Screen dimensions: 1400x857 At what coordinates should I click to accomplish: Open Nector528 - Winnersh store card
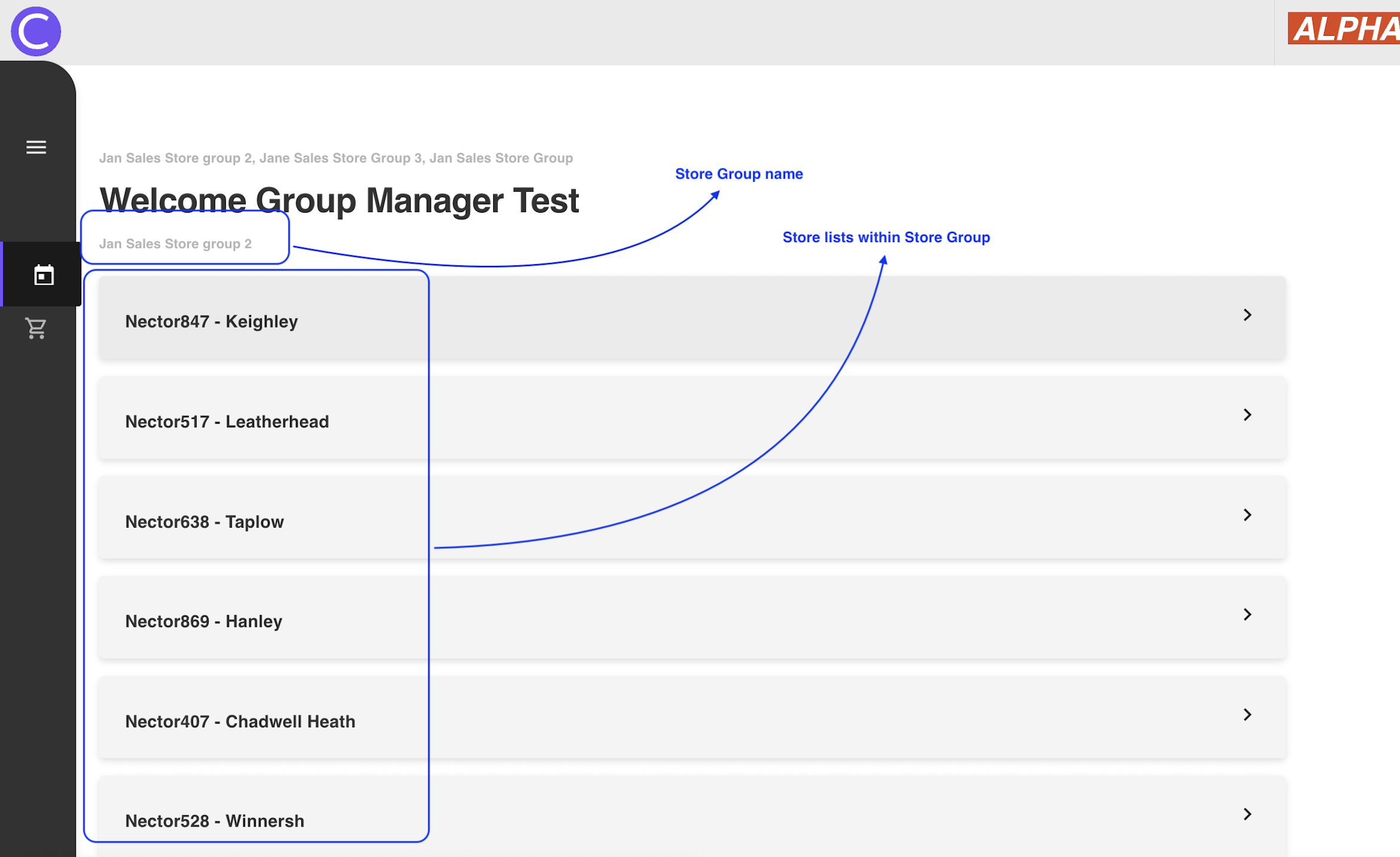click(x=215, y=821)
